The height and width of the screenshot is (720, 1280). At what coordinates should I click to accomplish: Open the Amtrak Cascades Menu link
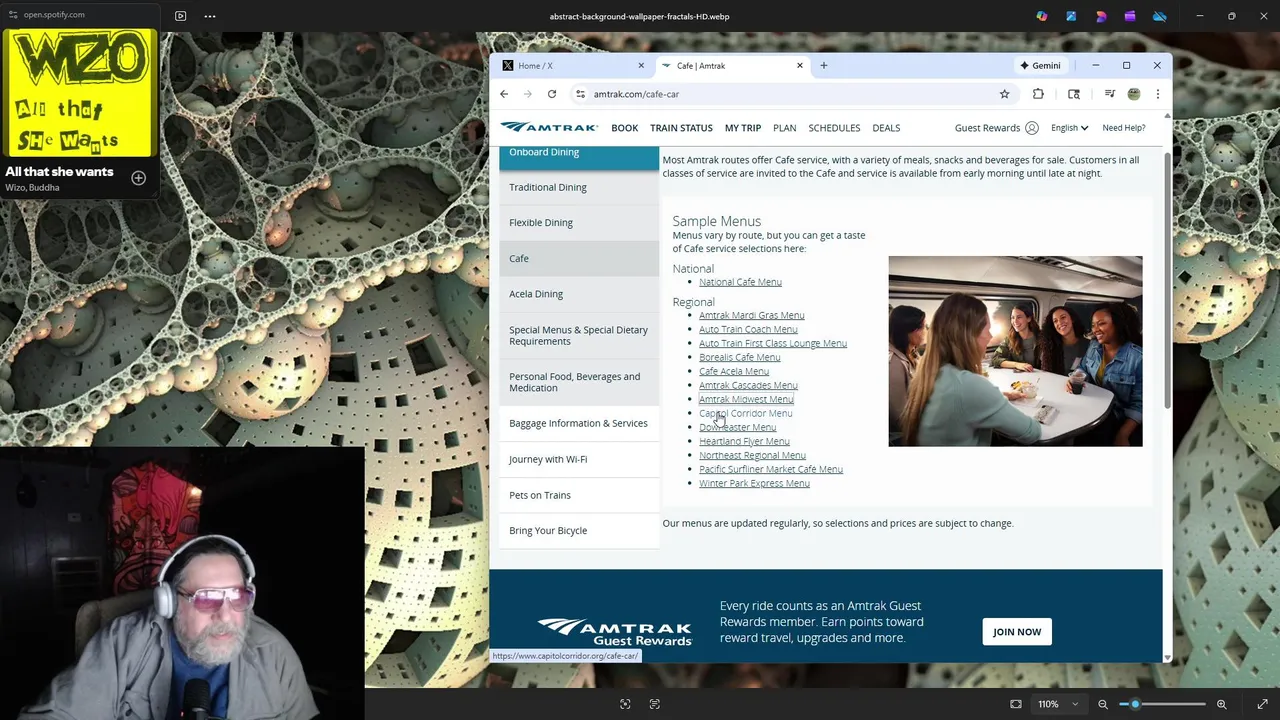pyautogui.click(x=748, y=386)
